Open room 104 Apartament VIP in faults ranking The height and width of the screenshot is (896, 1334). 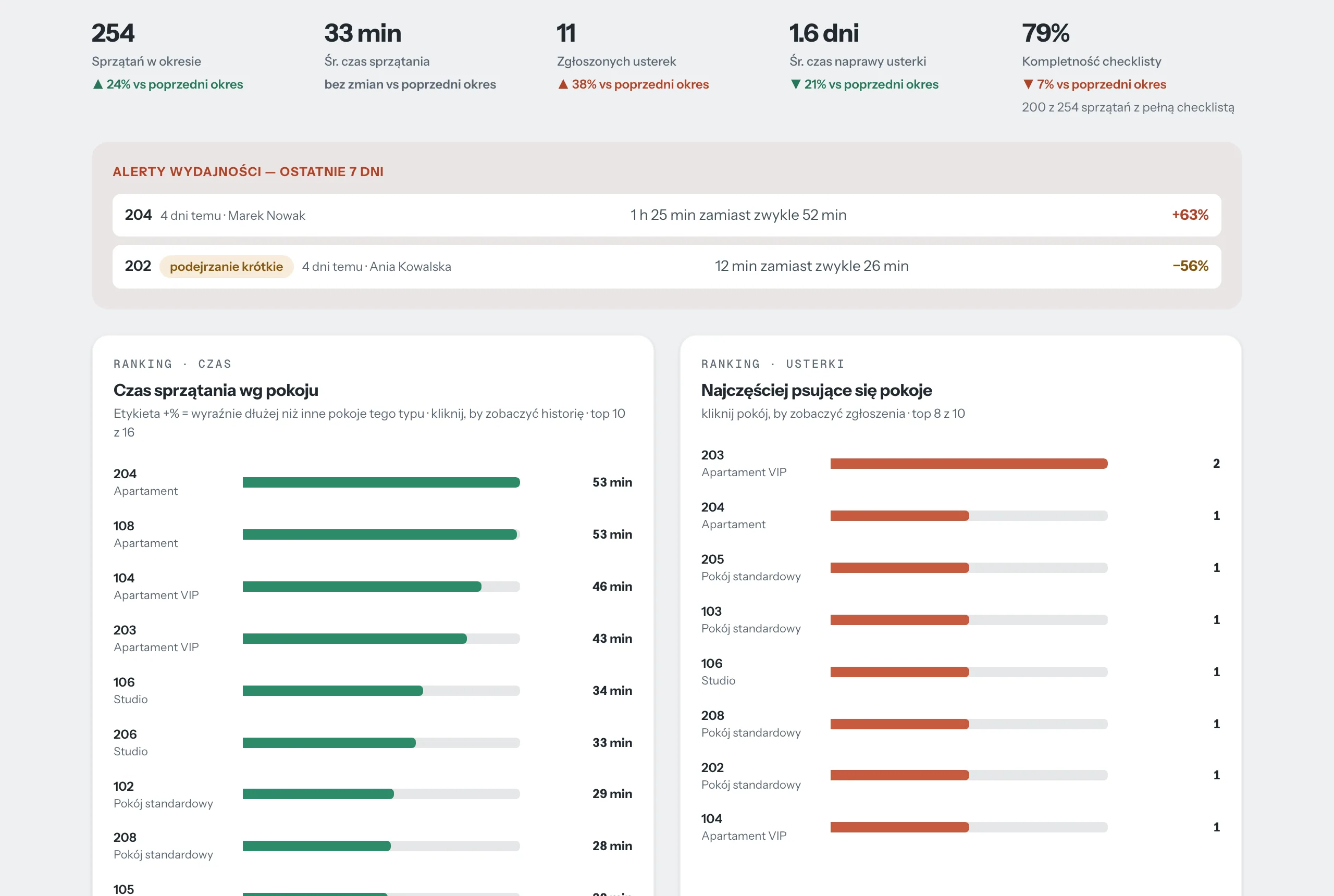[x=961, y=827]
